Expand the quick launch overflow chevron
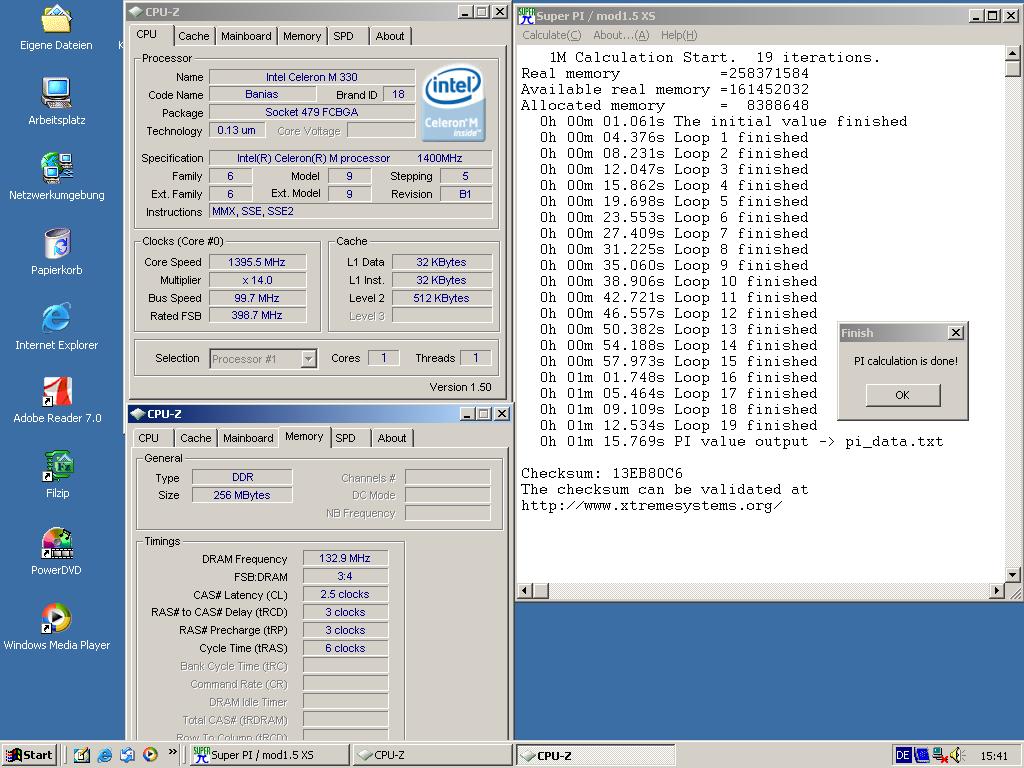 click(x=172, y=752)
